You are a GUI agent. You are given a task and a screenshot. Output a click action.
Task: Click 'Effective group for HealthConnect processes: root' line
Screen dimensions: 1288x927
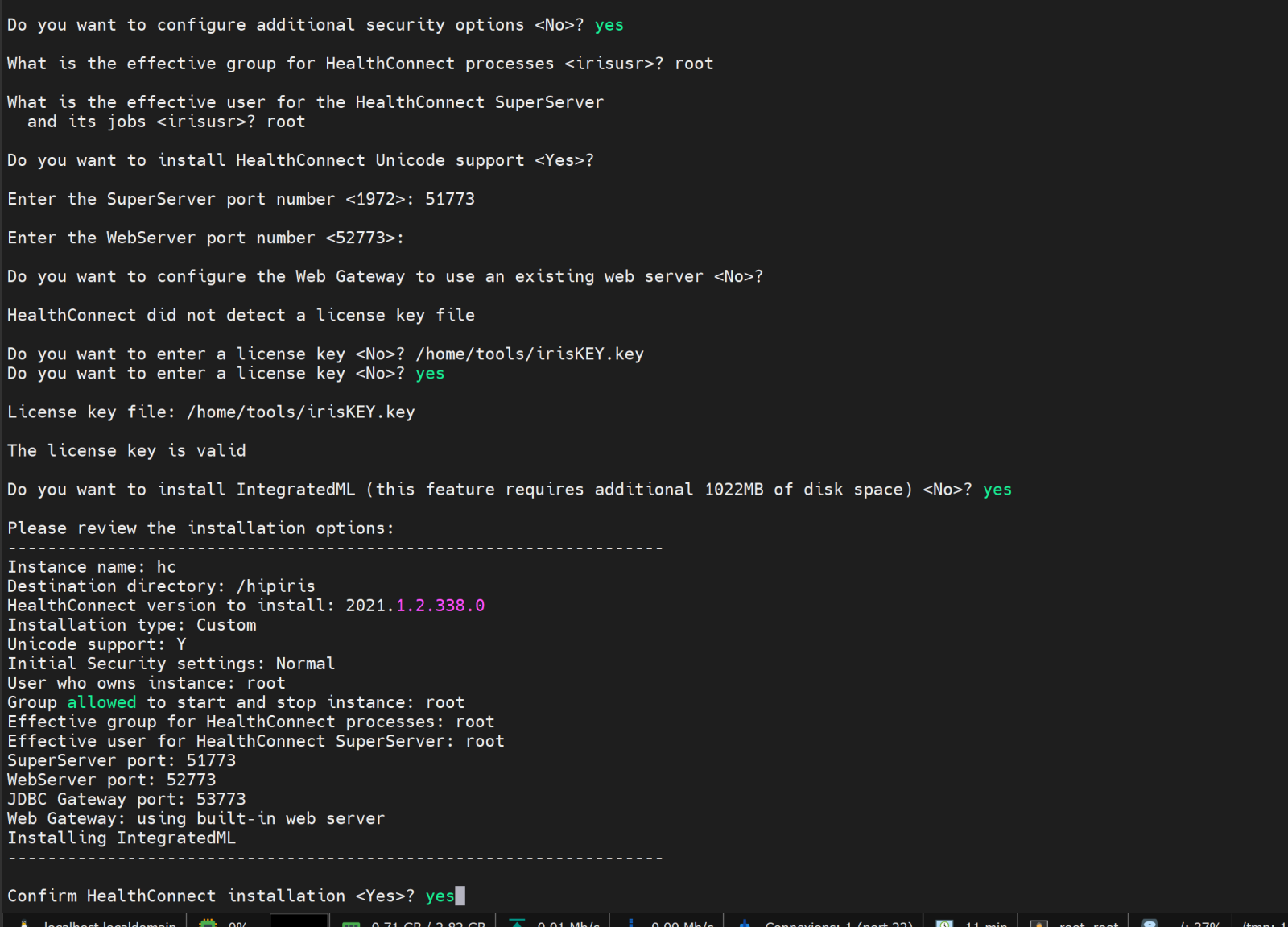tap(251, 722)
